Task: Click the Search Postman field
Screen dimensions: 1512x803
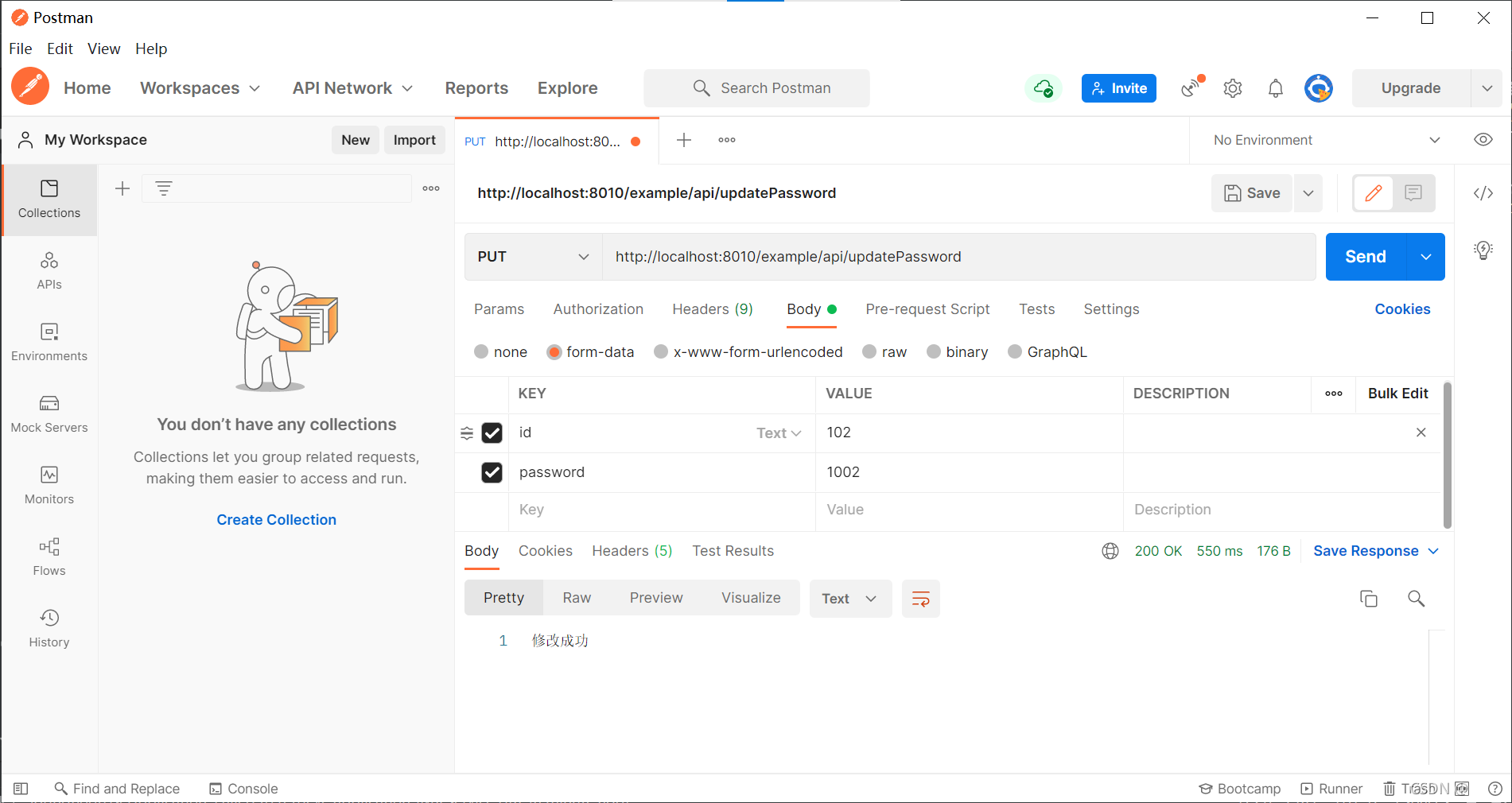Action: [x=756, y=88]
